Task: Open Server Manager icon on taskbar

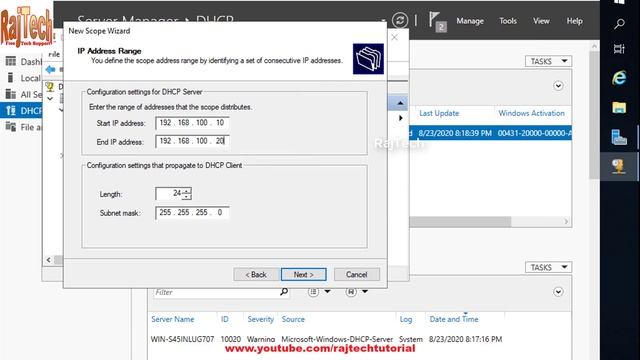Action: (x=619, y=137)
